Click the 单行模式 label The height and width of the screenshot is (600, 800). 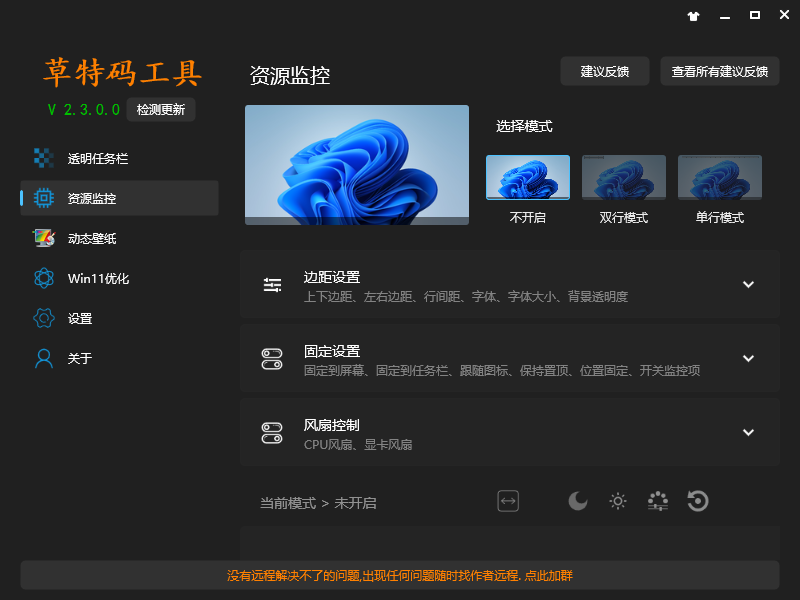(x=719, y=218)
